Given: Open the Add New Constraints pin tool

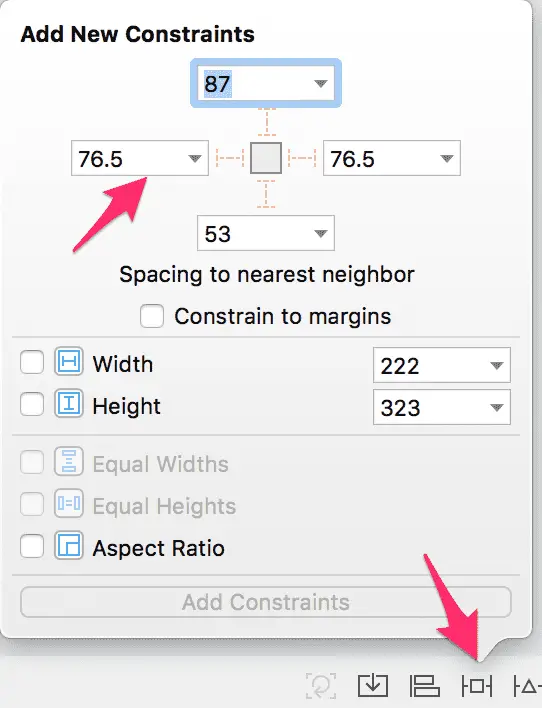Looking at the screenshot, I should pyautogui.click(x=477, y=686).
